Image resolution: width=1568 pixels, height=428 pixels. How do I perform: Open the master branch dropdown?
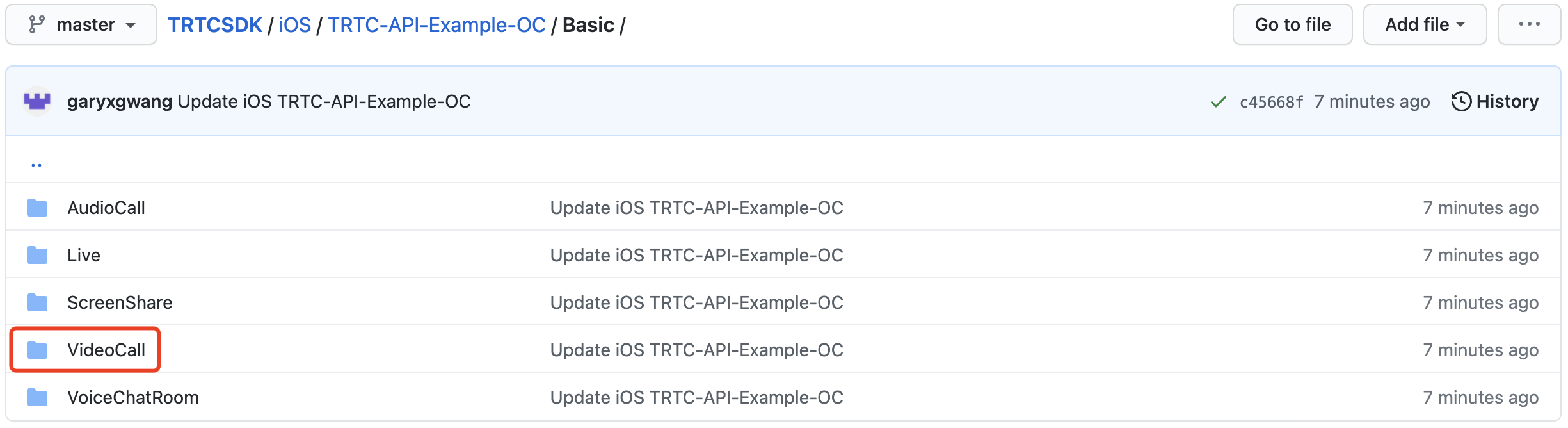click(x=81, y=25)
